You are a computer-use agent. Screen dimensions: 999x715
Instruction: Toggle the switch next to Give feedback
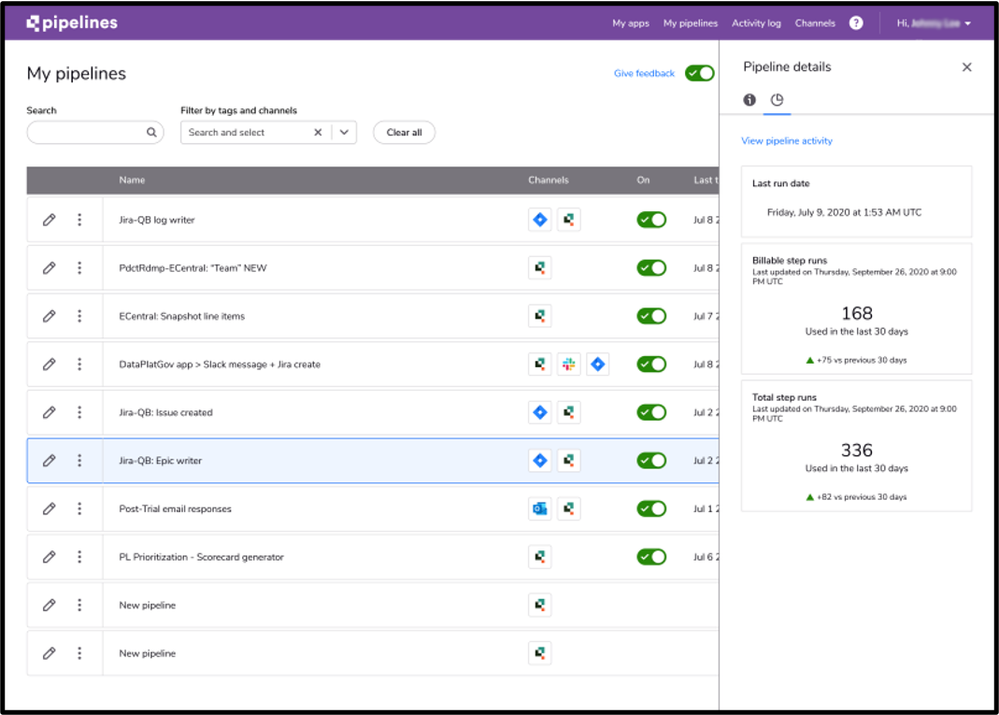(x=700, y=73)
